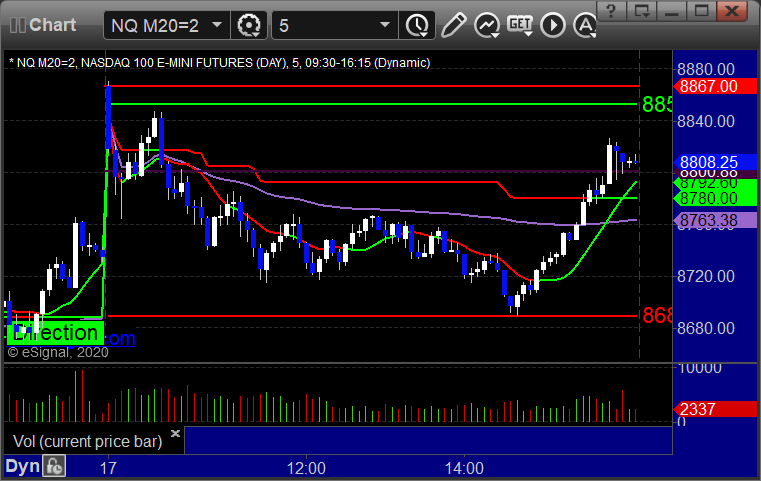Click the Dyn scaling button

[x=22, y=466]
